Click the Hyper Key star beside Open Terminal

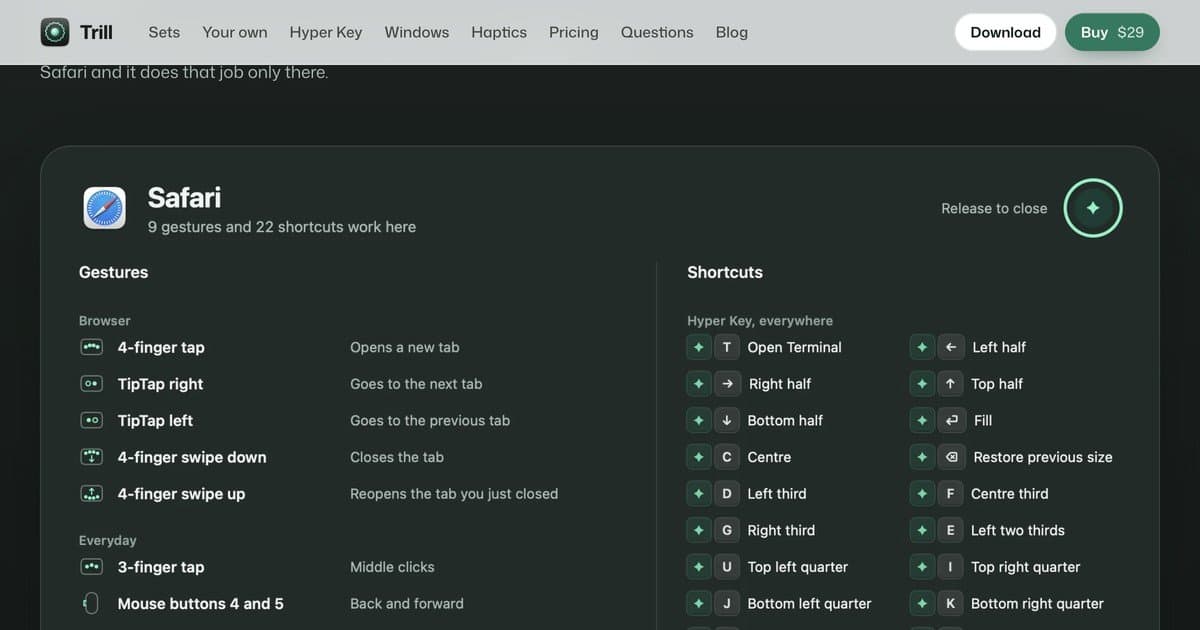pyautogui.click(x=699, y=347)
